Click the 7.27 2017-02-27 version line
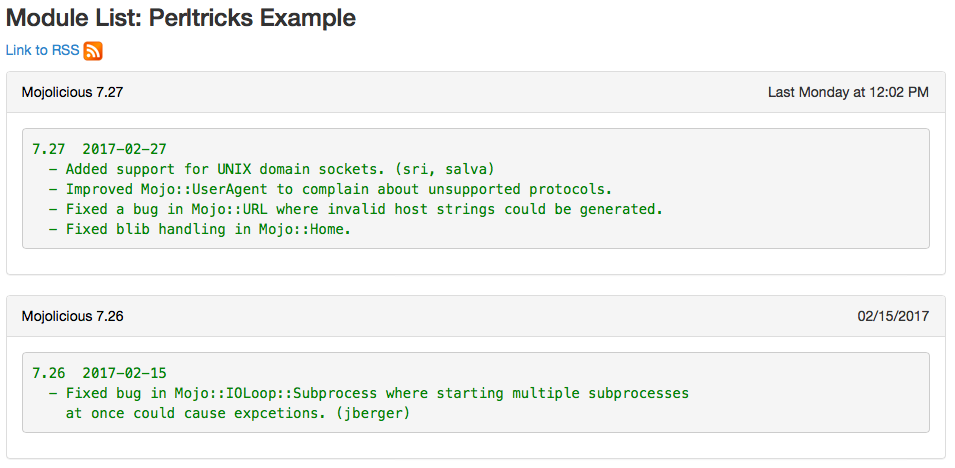 [x=99, y=149]
